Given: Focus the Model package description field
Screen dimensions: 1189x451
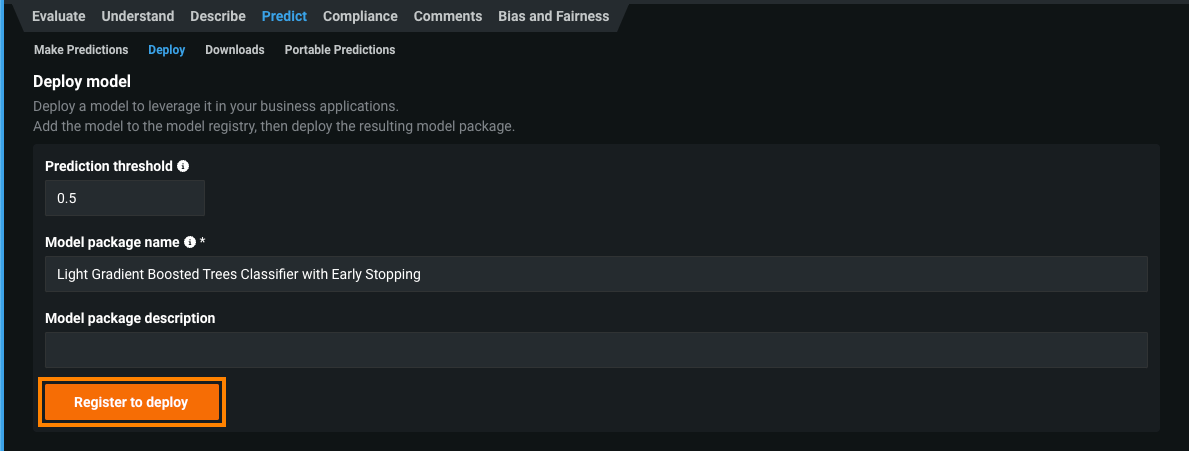Looking at the screenshot, I should (x=596, y=350).
